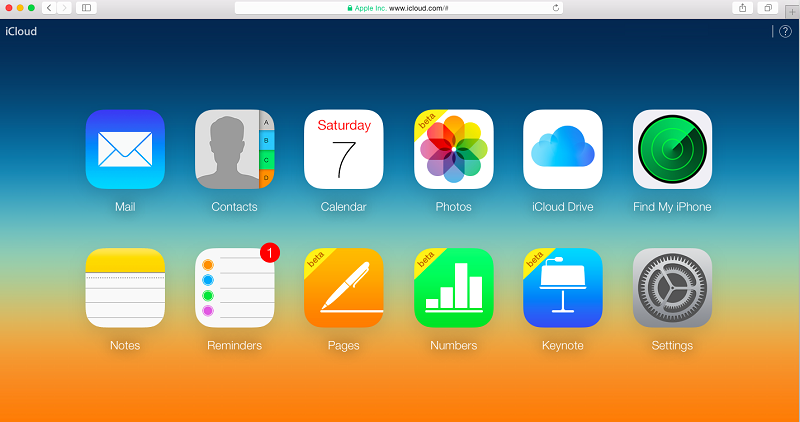Click the green padlock Apple Inc. indicator
The height and width of the screenshot is (422, 800).
pyautogui.click(x=367, y=8)
